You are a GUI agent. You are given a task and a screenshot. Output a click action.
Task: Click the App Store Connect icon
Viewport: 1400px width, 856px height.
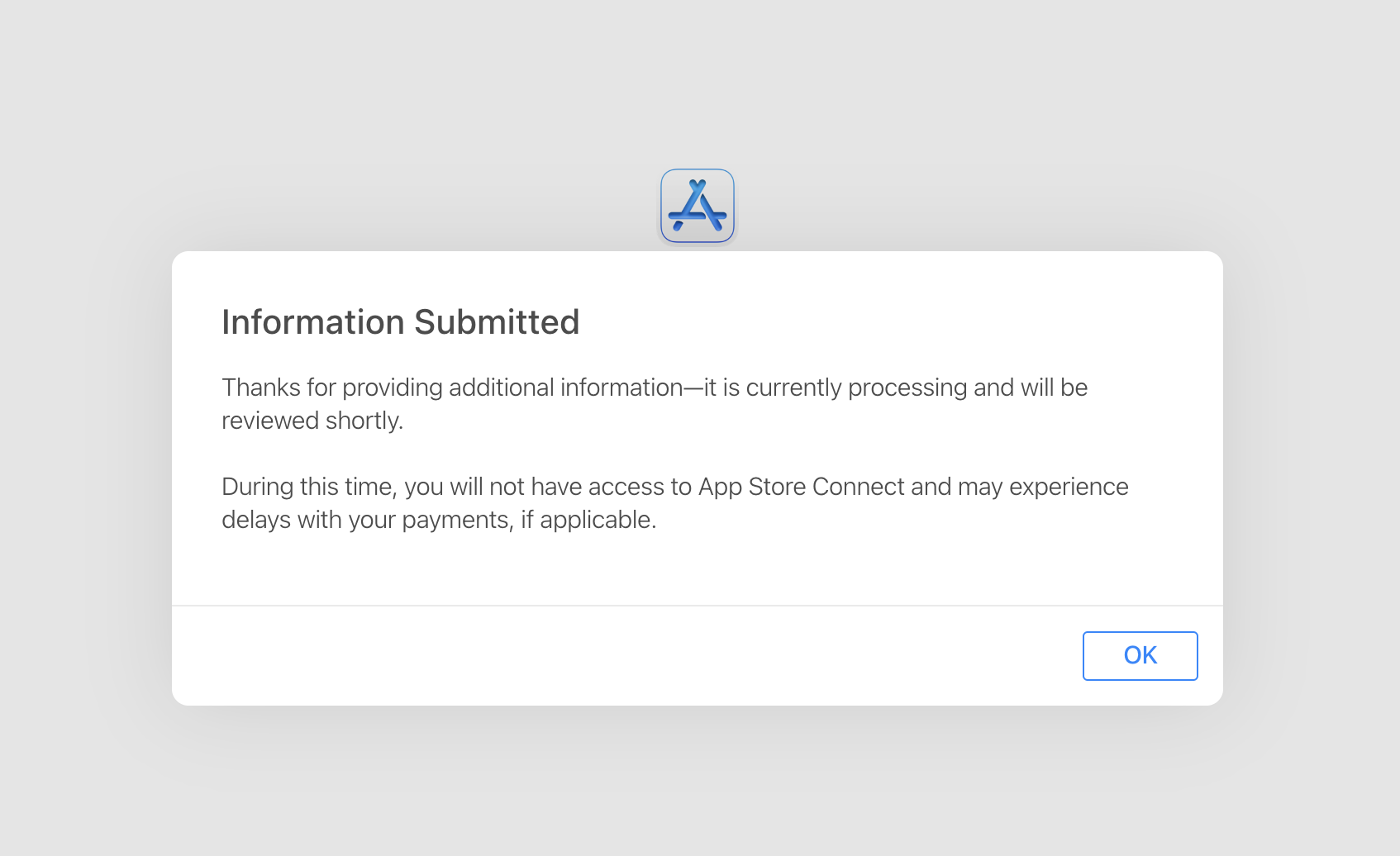point(698,206)
